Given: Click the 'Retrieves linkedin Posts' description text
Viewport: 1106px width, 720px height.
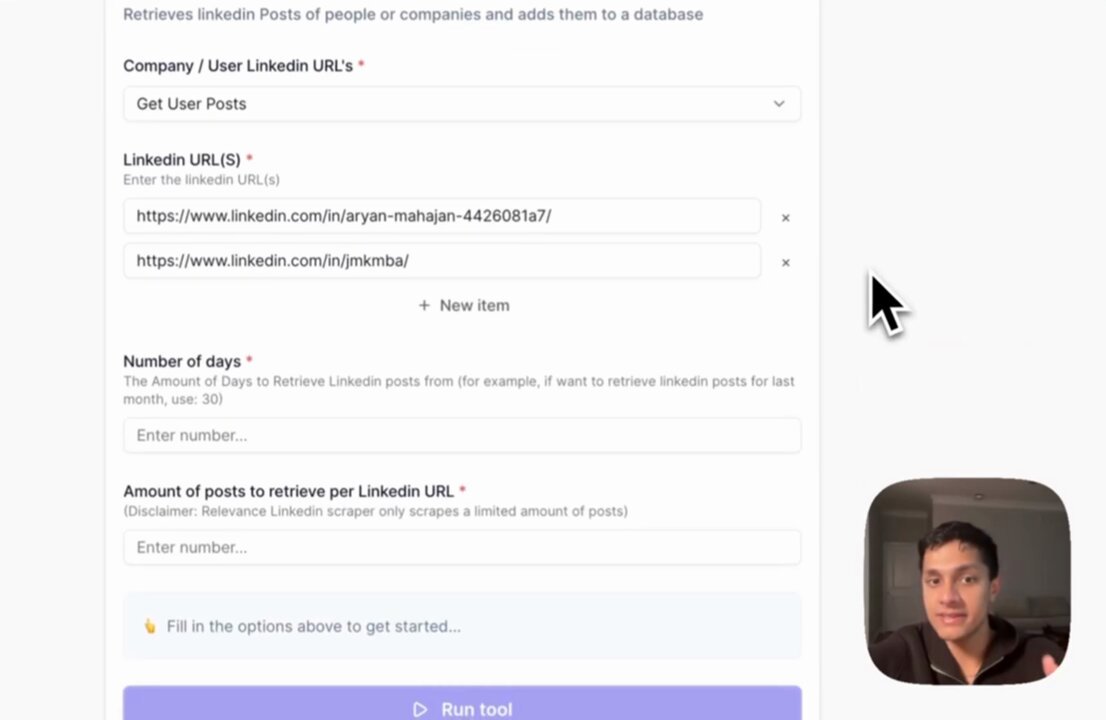Looking at the screenshot, I should 413,14.
